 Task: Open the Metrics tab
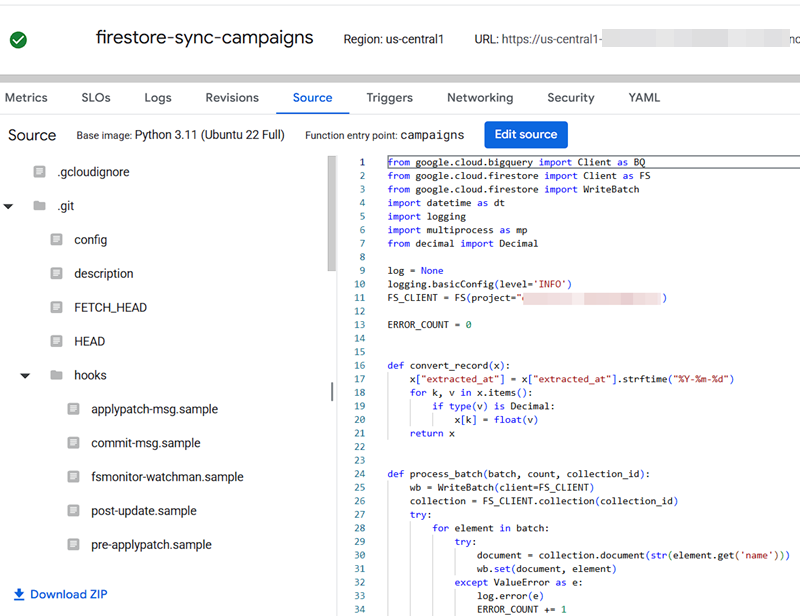click(x=26, y=97)
